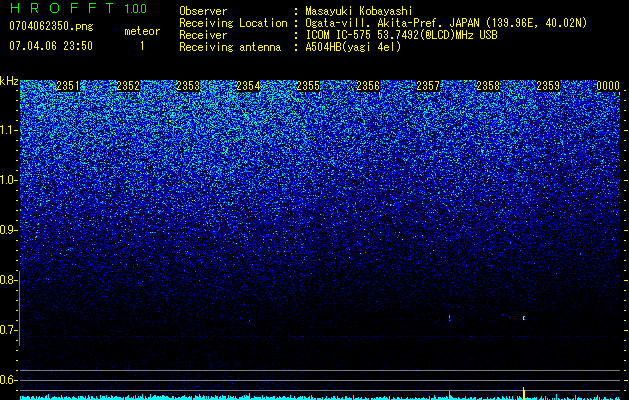Click the 2358 time marker
Viewport: 629px width, 400px height.
tap(488, 86)
